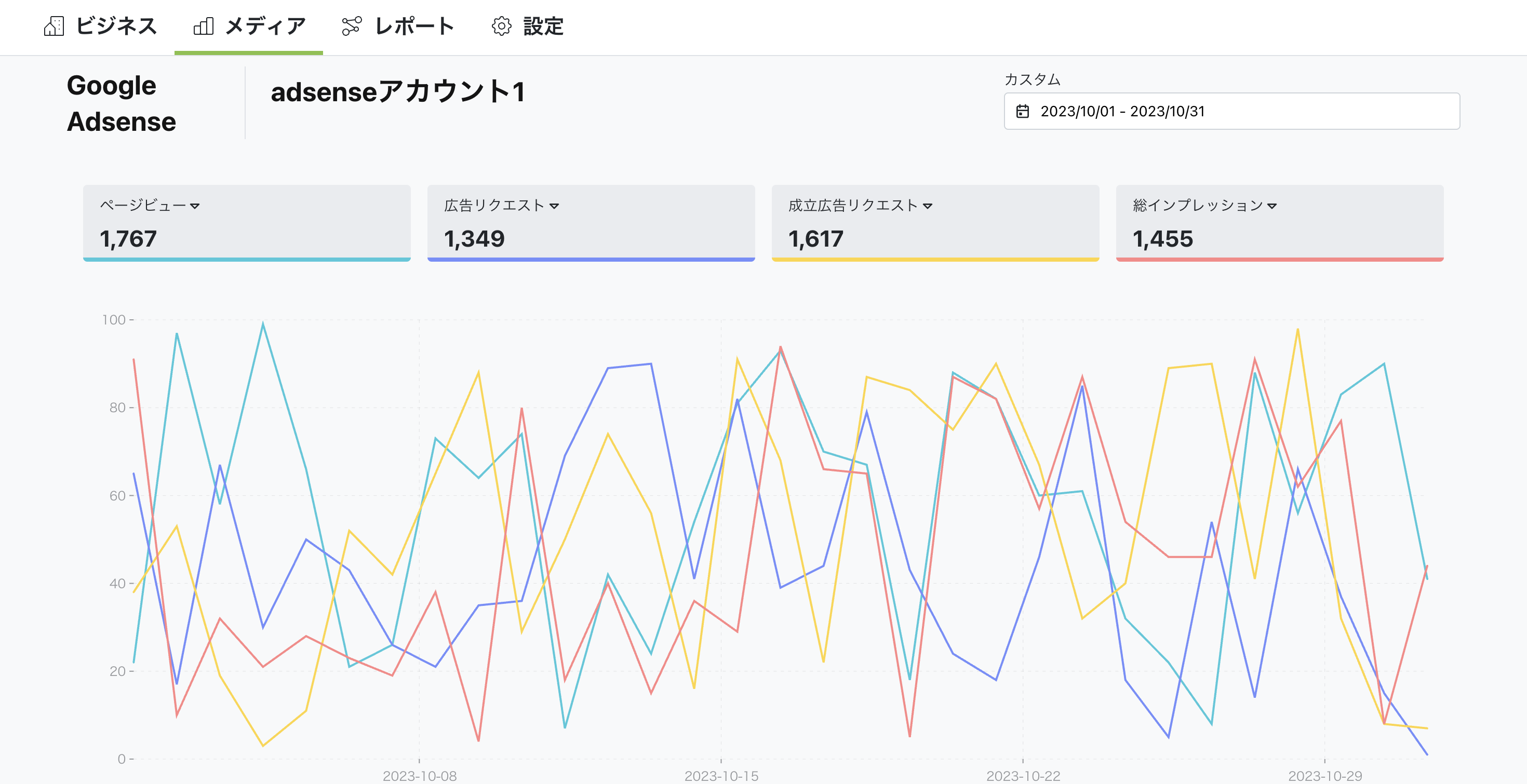Image resolution: width=1527 pixels, height=784 pixels.
Task: Click the building icon beside ビジネス
Action: (55, 26)
